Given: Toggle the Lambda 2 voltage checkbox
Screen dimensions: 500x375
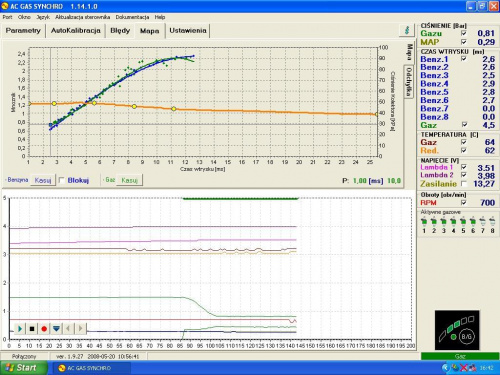Looking at the screenshot, I should pyautogui.click(x=464, y=175).
